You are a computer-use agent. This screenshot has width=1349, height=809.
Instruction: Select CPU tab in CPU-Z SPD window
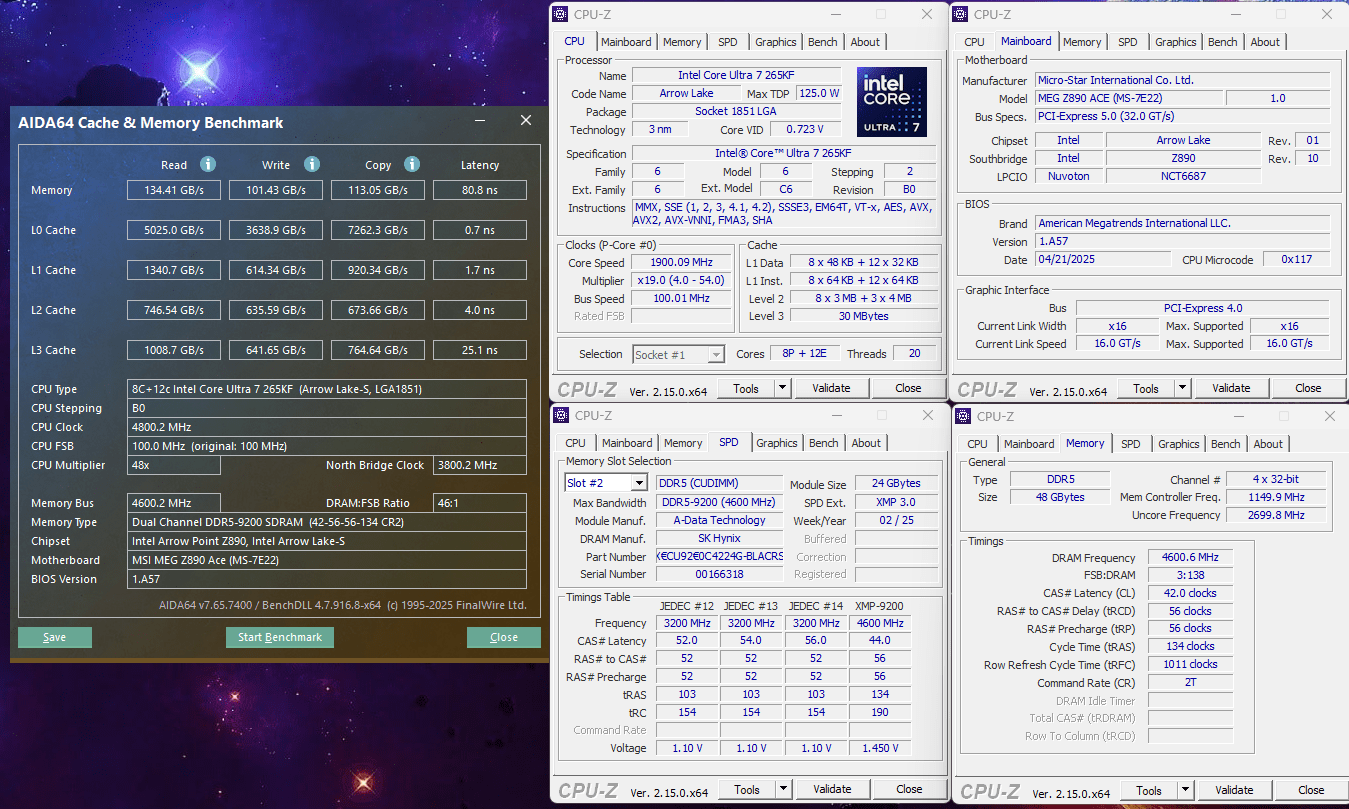[x=575, y=443]
